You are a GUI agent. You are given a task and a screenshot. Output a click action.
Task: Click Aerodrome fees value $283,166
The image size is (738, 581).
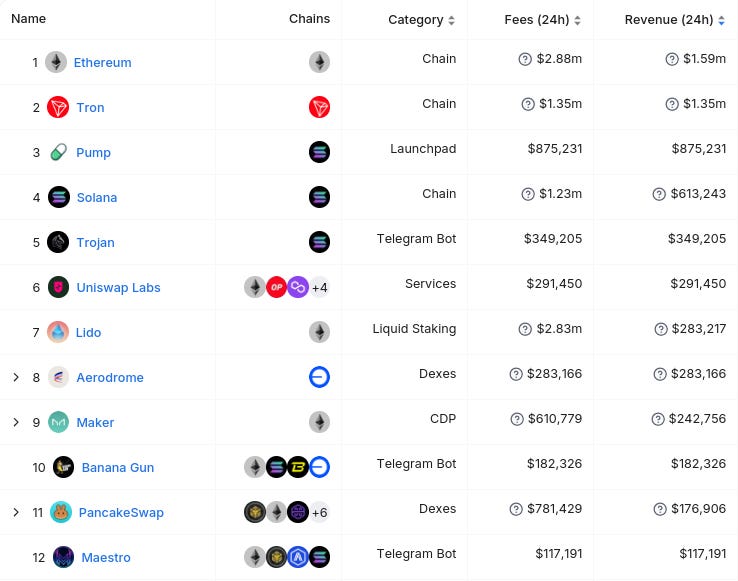(554, 374)
